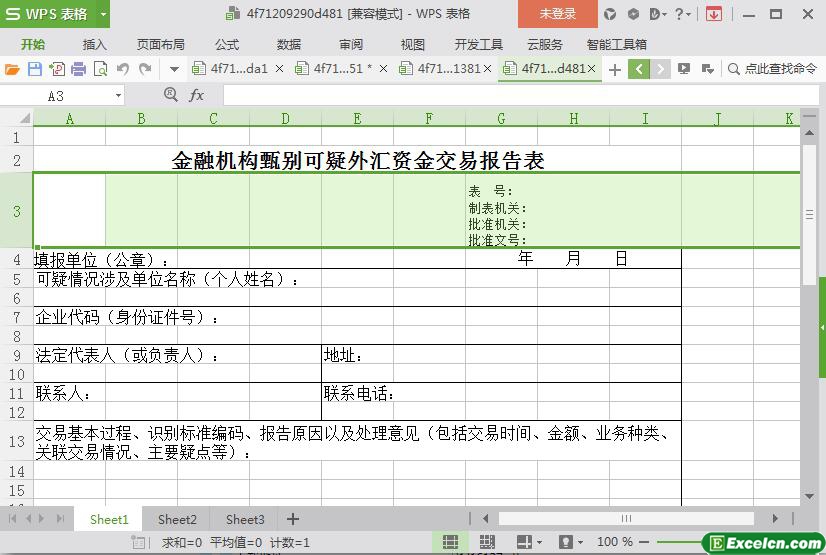Open file with the folder icon

(12, 69)
